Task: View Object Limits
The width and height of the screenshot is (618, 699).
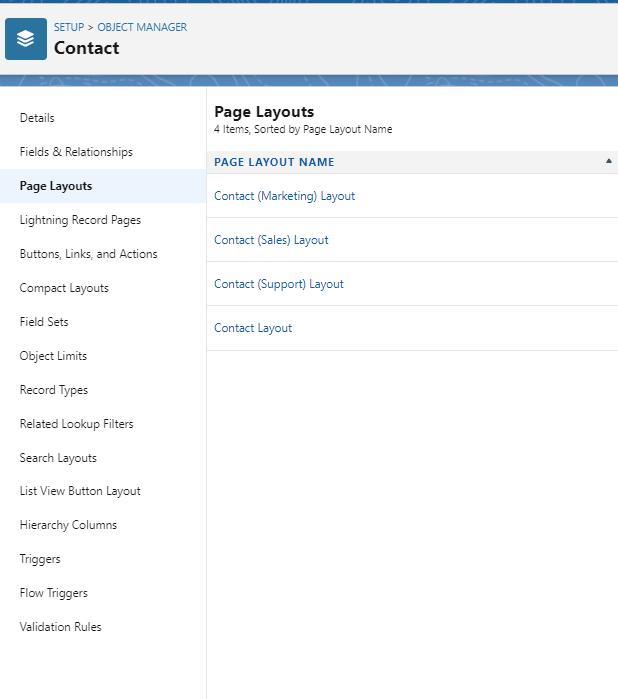Action: click(53, 356)
